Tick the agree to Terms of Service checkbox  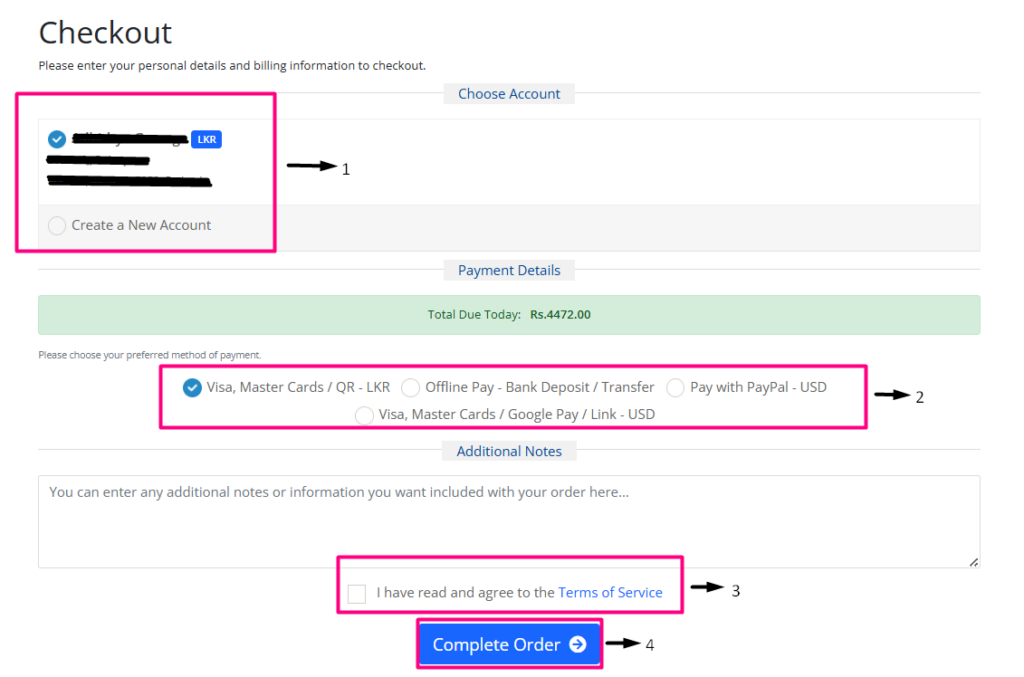357,594
